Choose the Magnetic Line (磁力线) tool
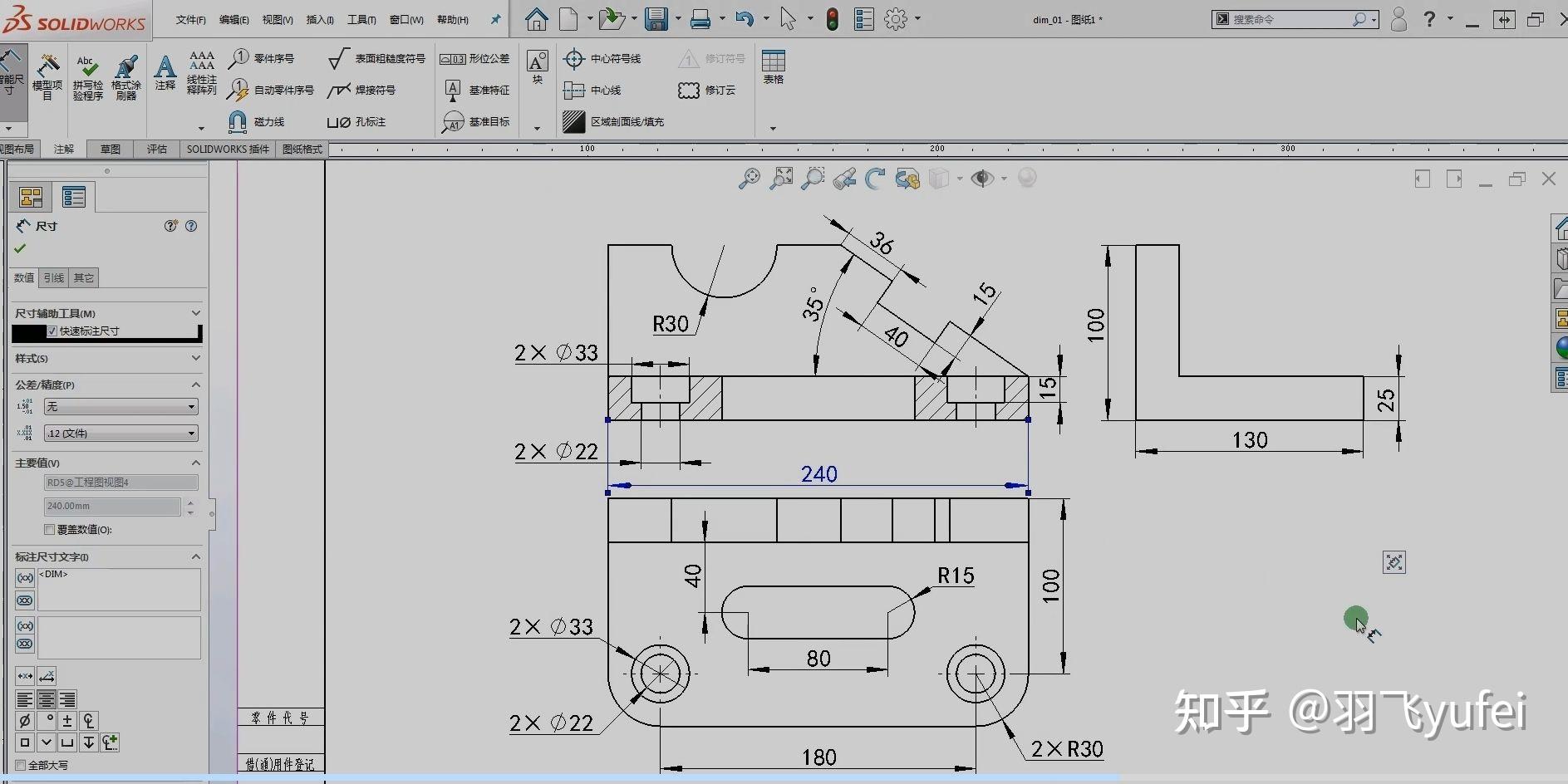The width and height of the screenshot is (1568, 784). click(x=257, y=121)
